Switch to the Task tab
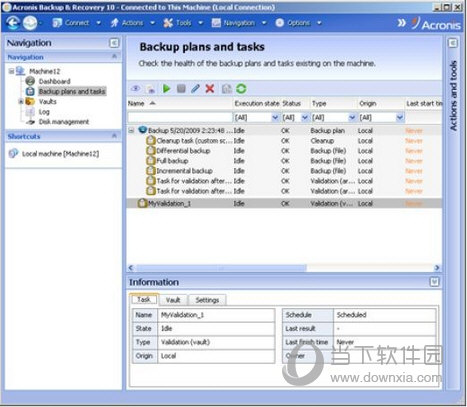This screenshot has height=407, width=467. coord(144,299)
